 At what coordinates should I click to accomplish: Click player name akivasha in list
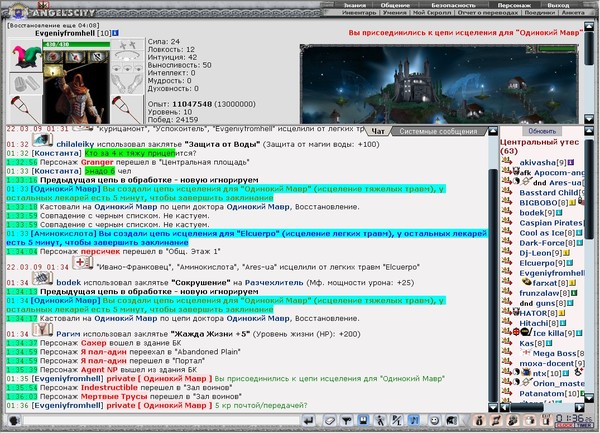click(x=537, y=163)
